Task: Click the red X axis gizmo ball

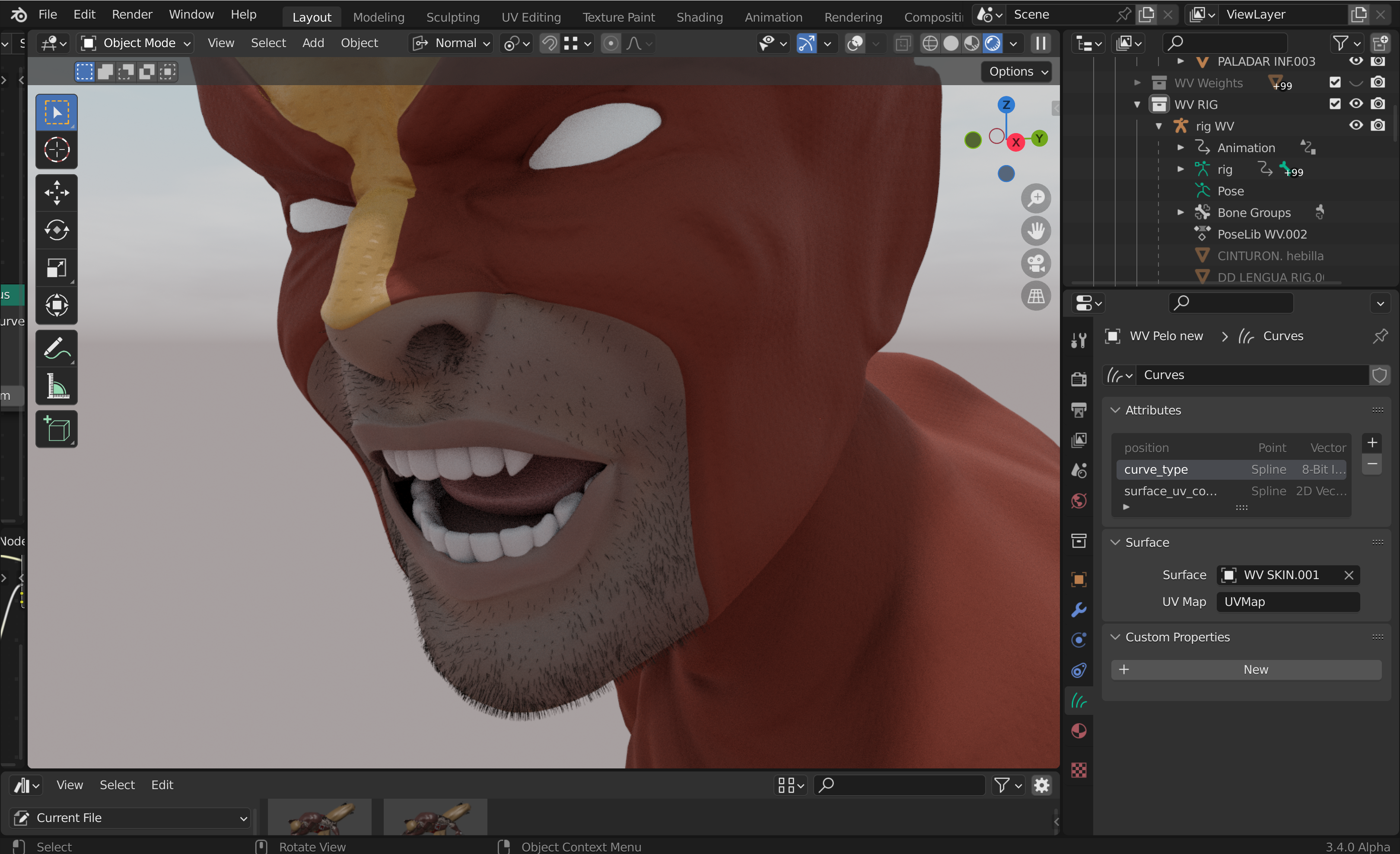Action: 1016,143
